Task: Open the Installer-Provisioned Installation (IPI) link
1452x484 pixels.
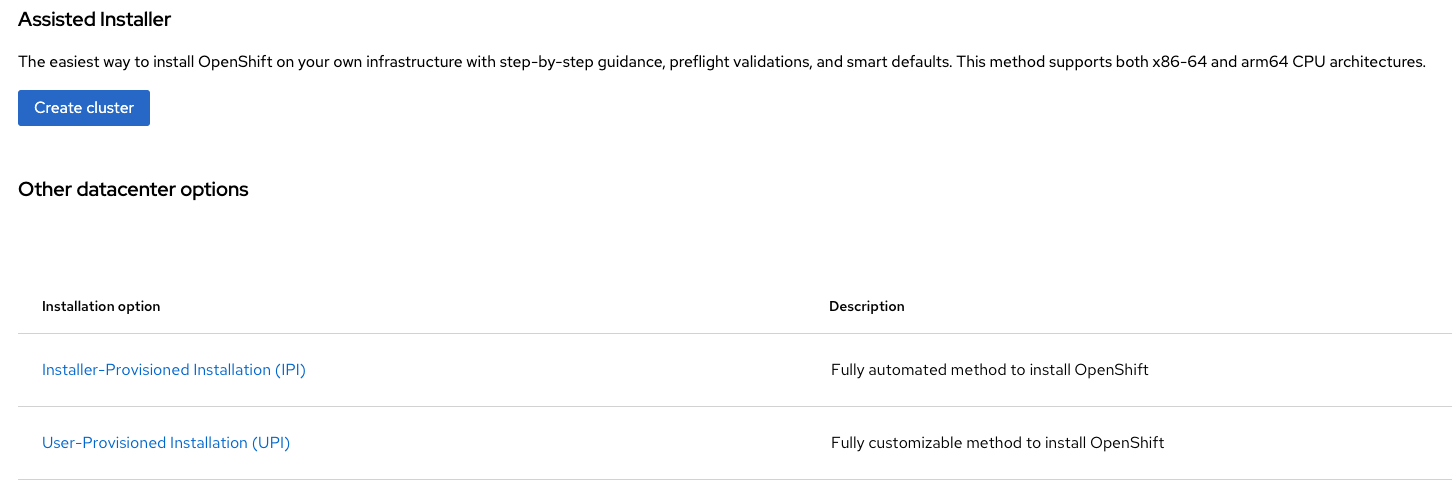Action: pyautogui.click(x=173, y=370)
